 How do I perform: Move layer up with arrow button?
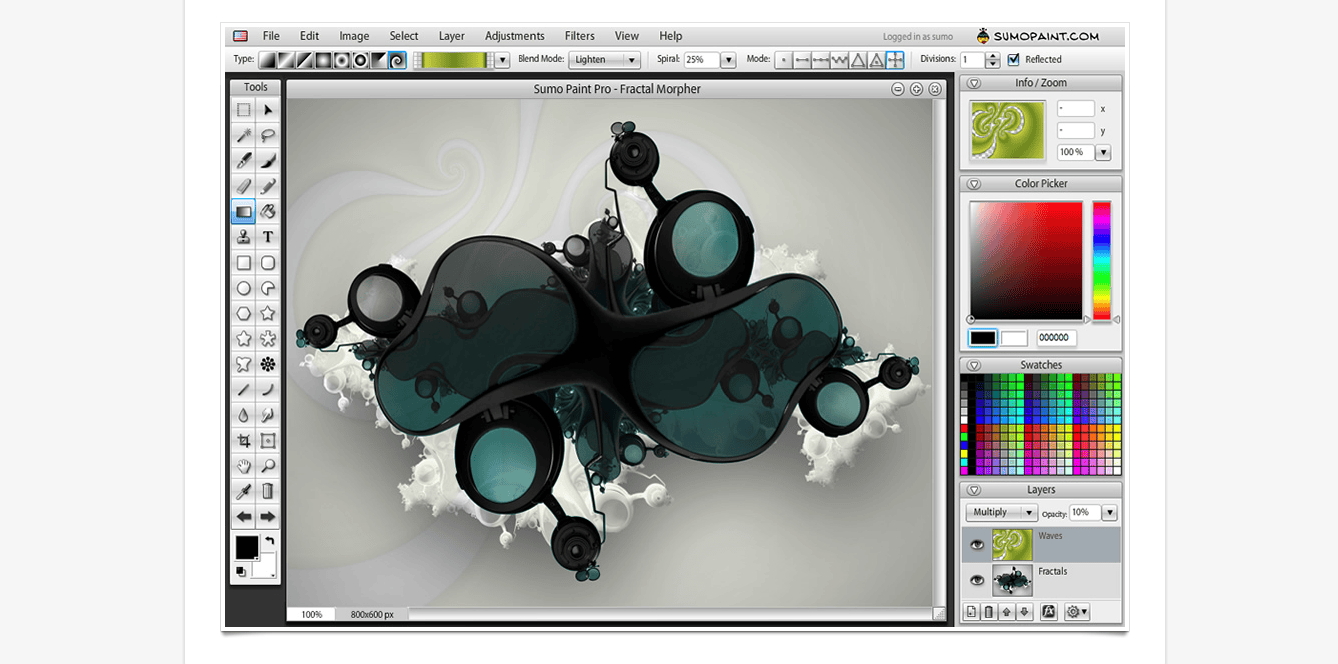coord(1007,612)
